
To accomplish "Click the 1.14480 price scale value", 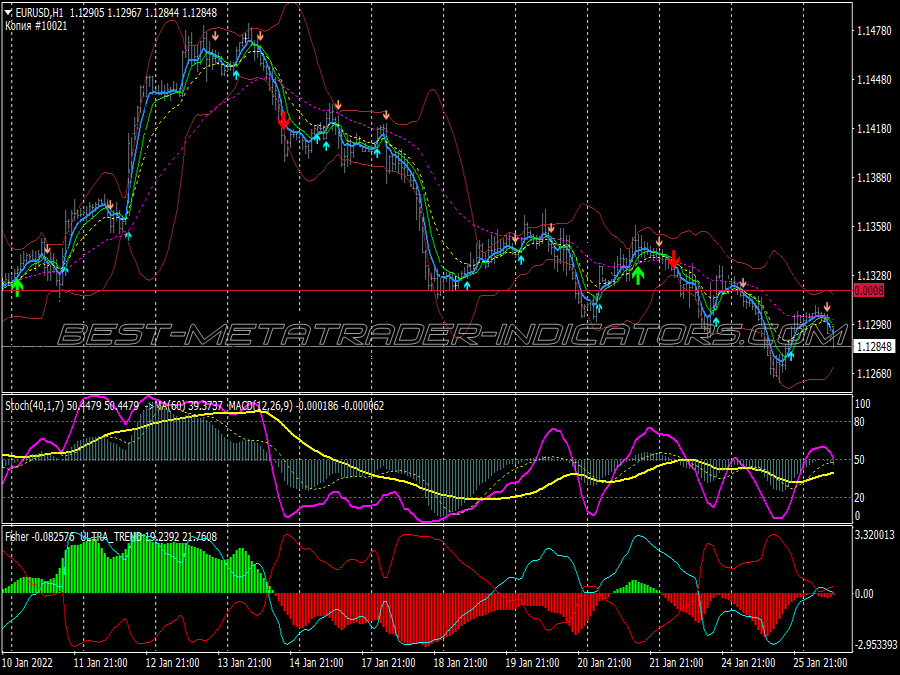I will 874,80.
